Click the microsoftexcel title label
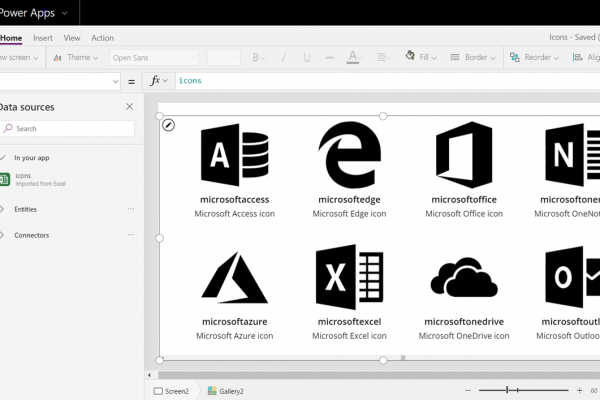 tap(349, 322)
